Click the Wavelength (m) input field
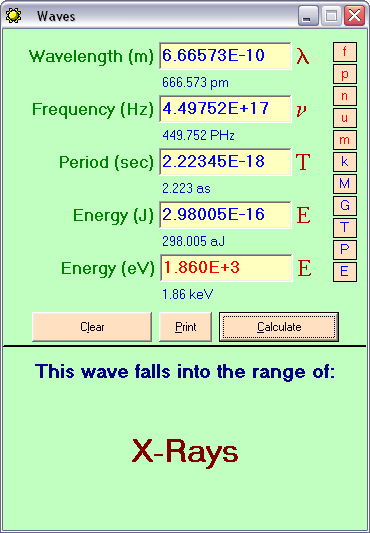 [225, 56]
